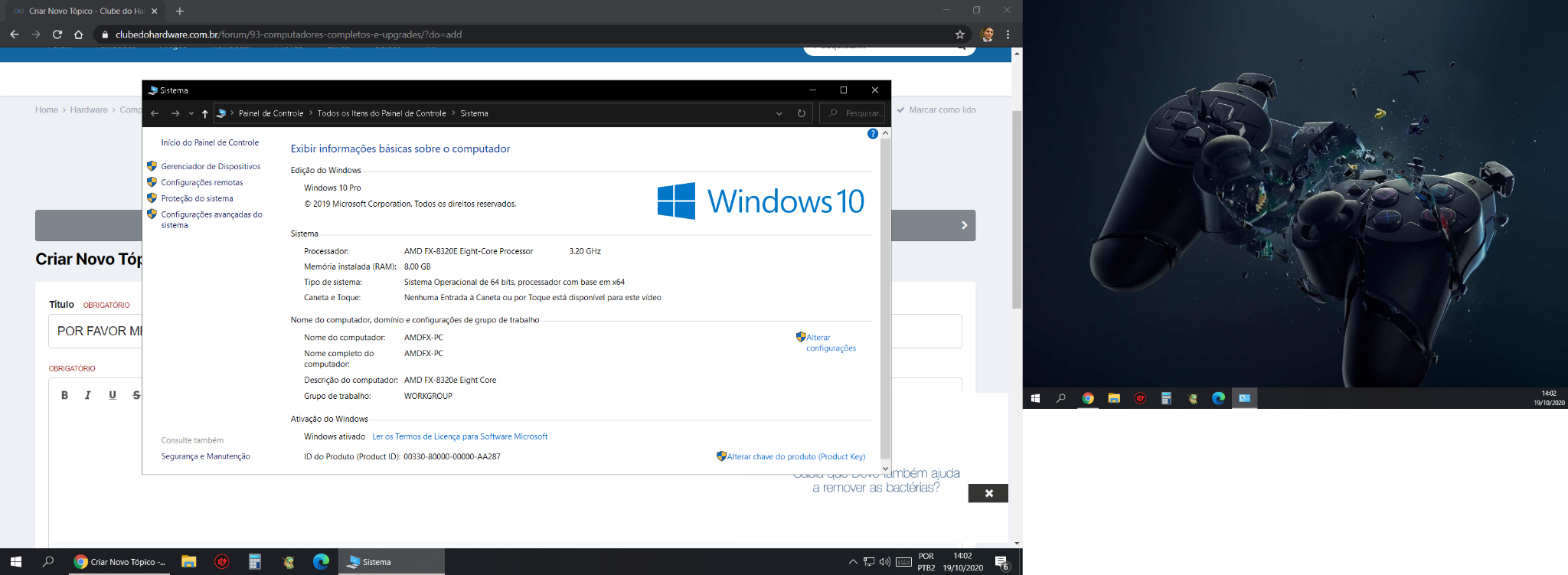The height and width of the screenshot is (575, 1568).
Task: Open the notification center icon
Action: [x=1002, y=562]
